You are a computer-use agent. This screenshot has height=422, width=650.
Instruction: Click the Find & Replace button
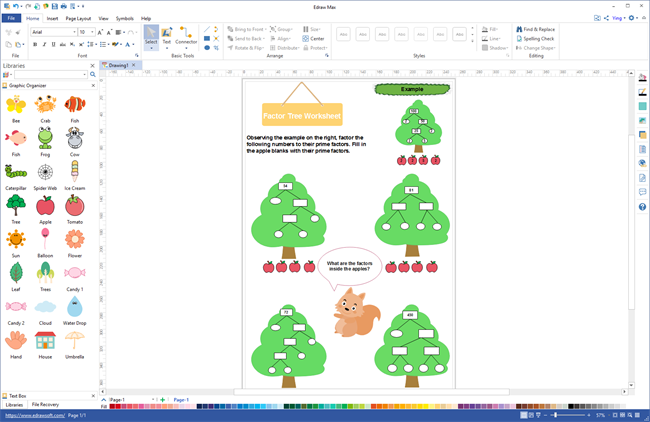[537, 30]
